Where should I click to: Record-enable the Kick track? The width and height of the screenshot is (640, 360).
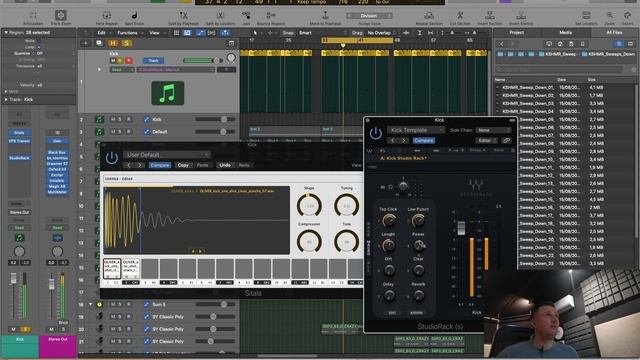point(129,60)
